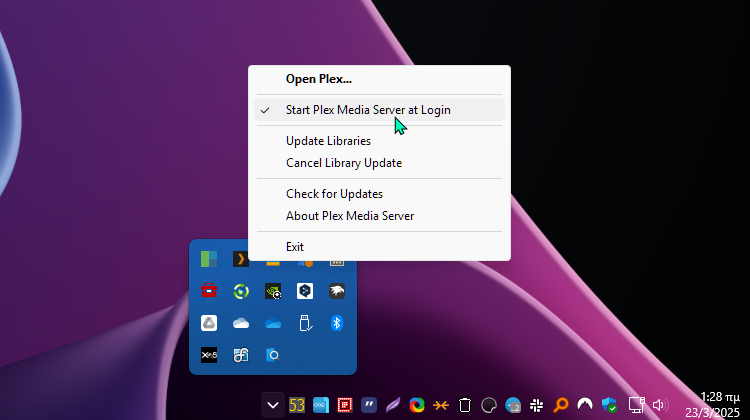Click the orange inward arrows taskbar icon
The image size is (750, 420).
click(x=441, y=405)
